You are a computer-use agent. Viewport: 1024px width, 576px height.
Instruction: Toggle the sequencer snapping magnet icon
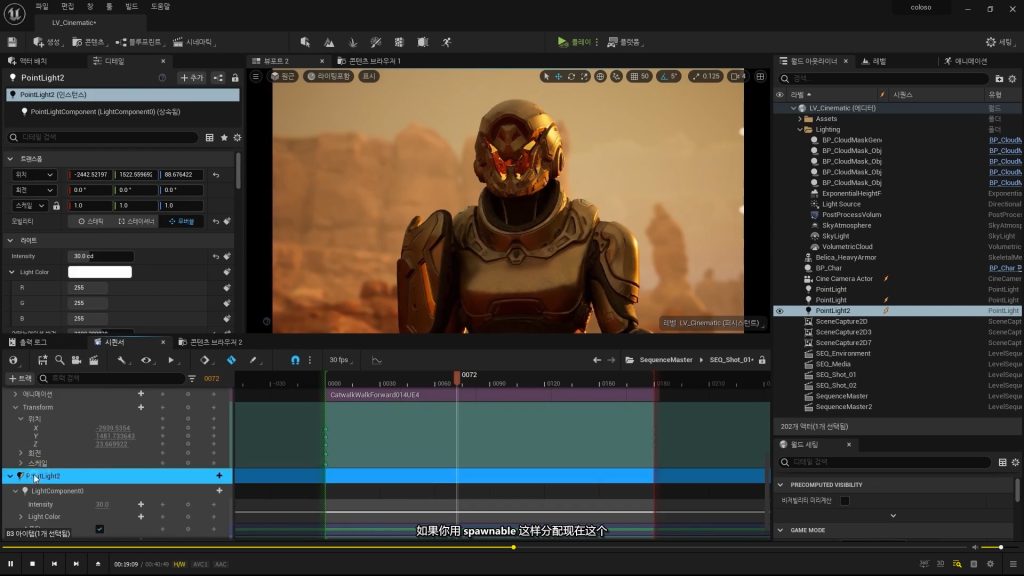294,360
